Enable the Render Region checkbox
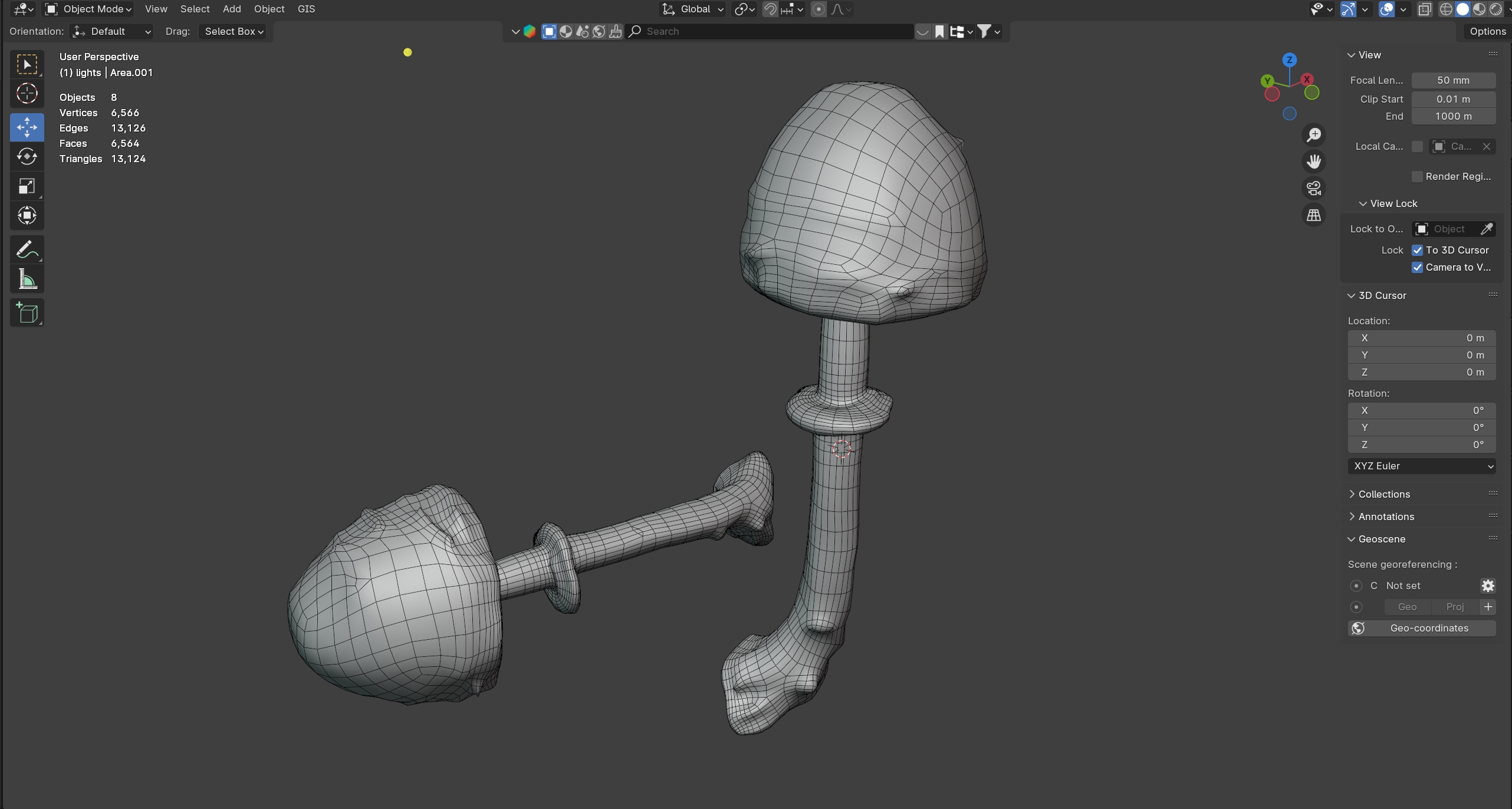Screen dimensions: 1512x809 coord(1417,176)
